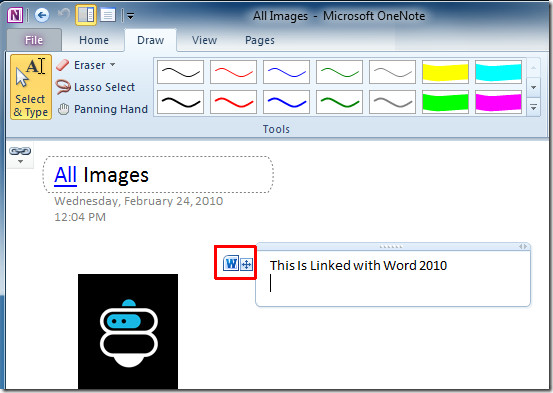
Task: Open the Word linked-note icon
Action: (x=231, y=264)
